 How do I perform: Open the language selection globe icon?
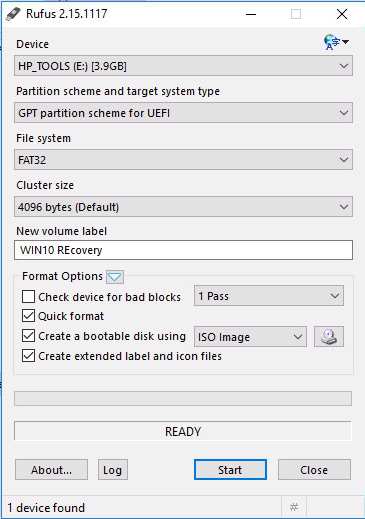(x=336, y=42)
